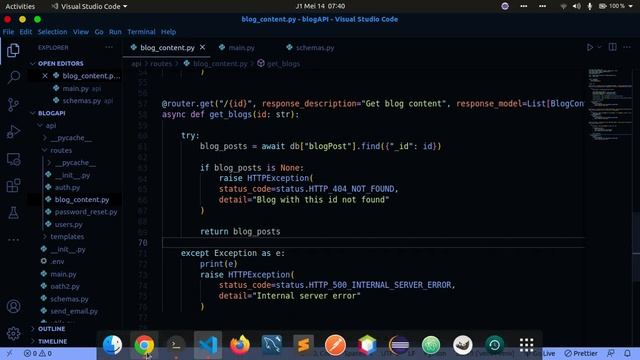Open the Manage gear icon
Screen dimensions: 640x360
(x=13, y=333)
